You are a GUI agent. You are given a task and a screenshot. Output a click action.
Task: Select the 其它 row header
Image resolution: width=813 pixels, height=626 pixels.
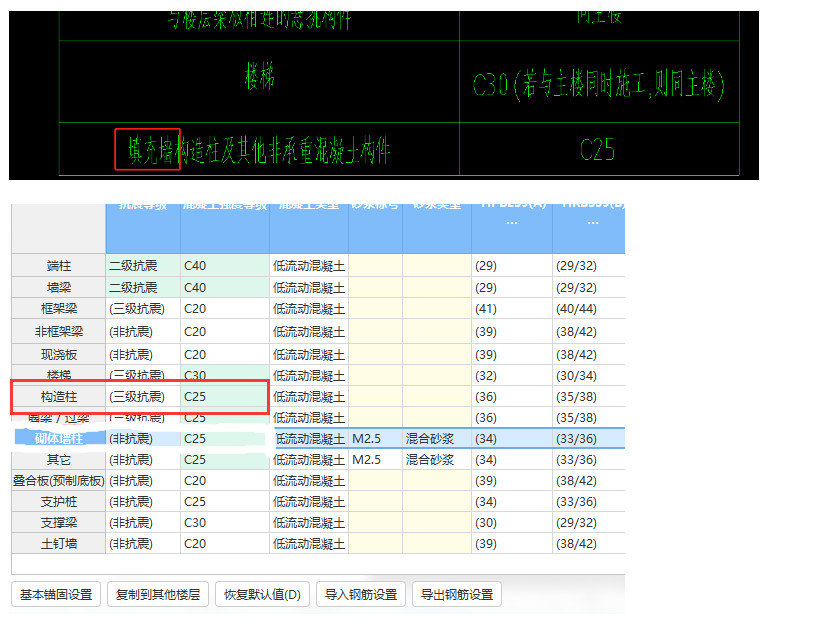59,460
